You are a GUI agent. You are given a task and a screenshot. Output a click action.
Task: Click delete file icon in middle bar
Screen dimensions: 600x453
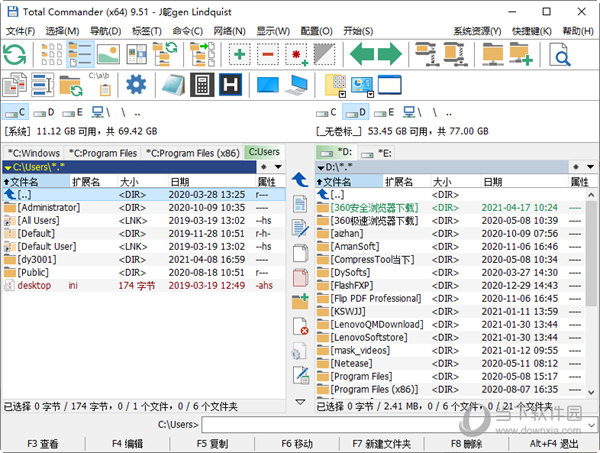pyautogui.click(x=300, y=326)
